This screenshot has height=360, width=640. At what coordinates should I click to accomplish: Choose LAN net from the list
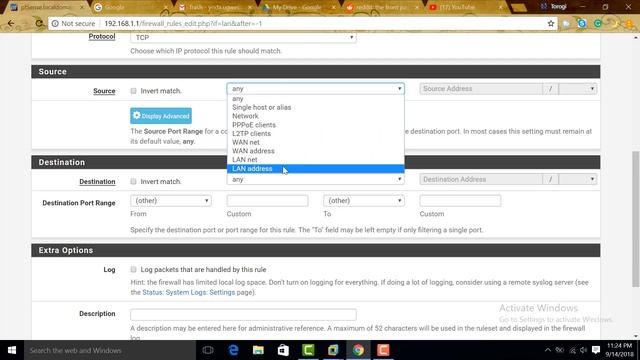[316, 160]
